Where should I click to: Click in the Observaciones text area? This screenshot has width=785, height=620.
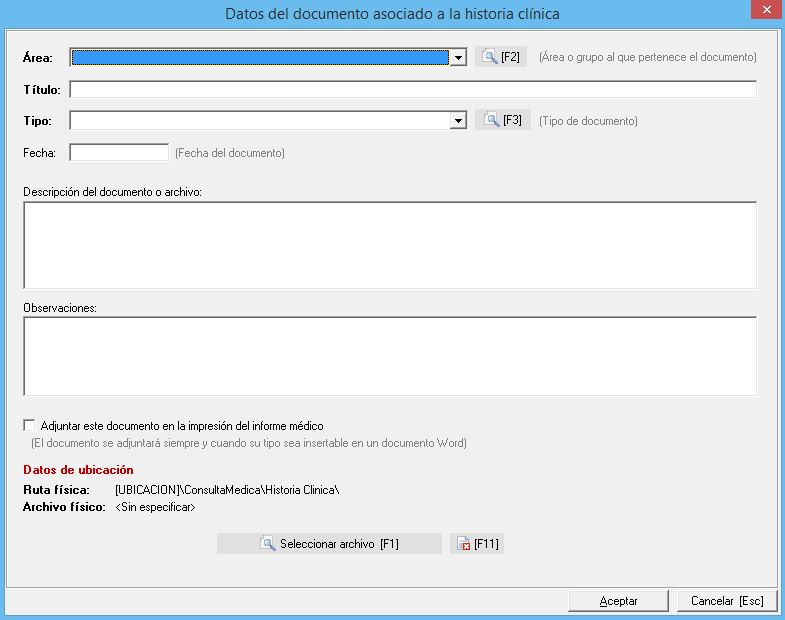[x=390, y=356]
